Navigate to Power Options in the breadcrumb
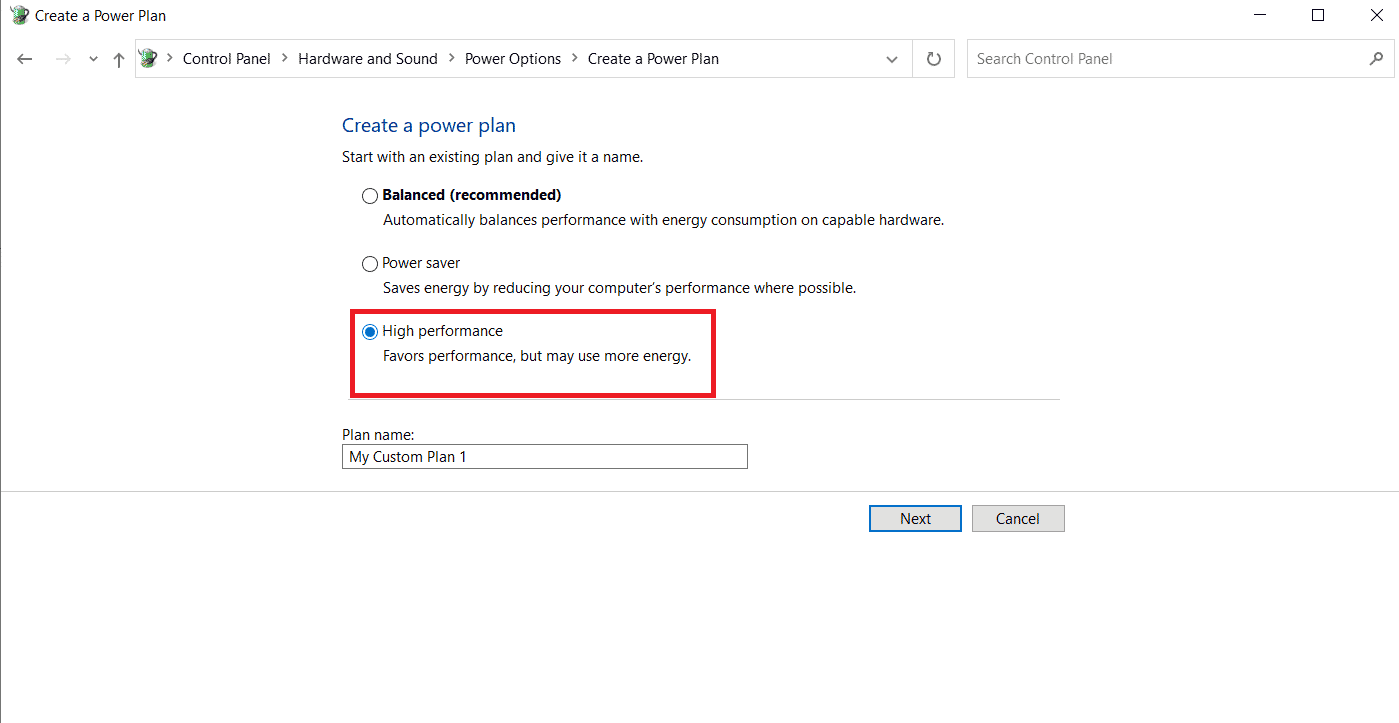This screenshot has height=723, width=1399. tap(513, 59)
